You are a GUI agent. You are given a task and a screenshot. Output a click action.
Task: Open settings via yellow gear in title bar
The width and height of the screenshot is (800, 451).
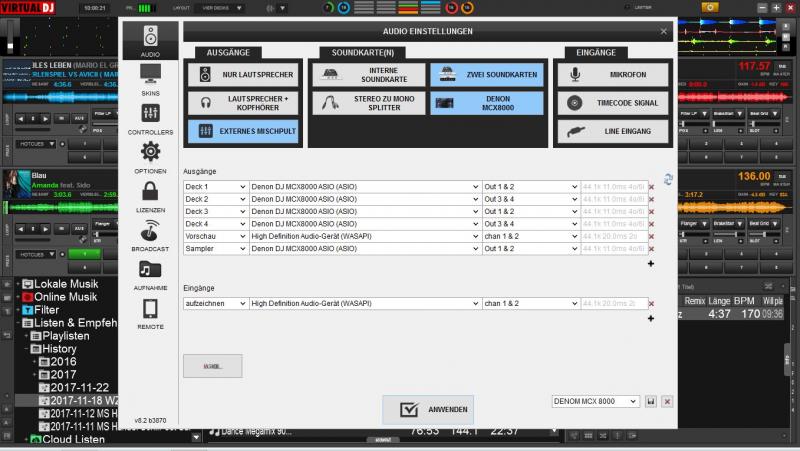(710, 7)
